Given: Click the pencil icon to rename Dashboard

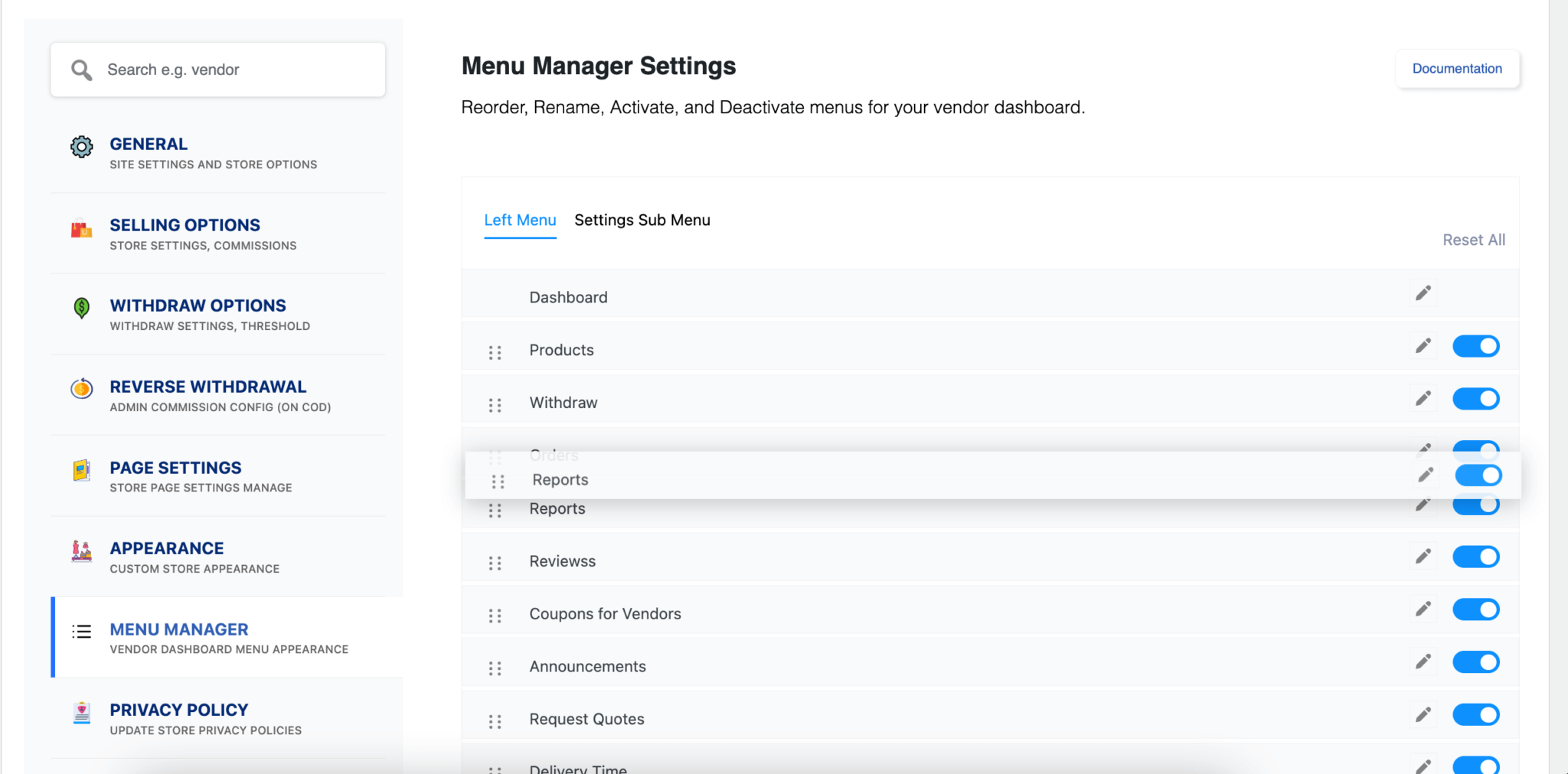Looking at the screenshot, I should 1424,292.
